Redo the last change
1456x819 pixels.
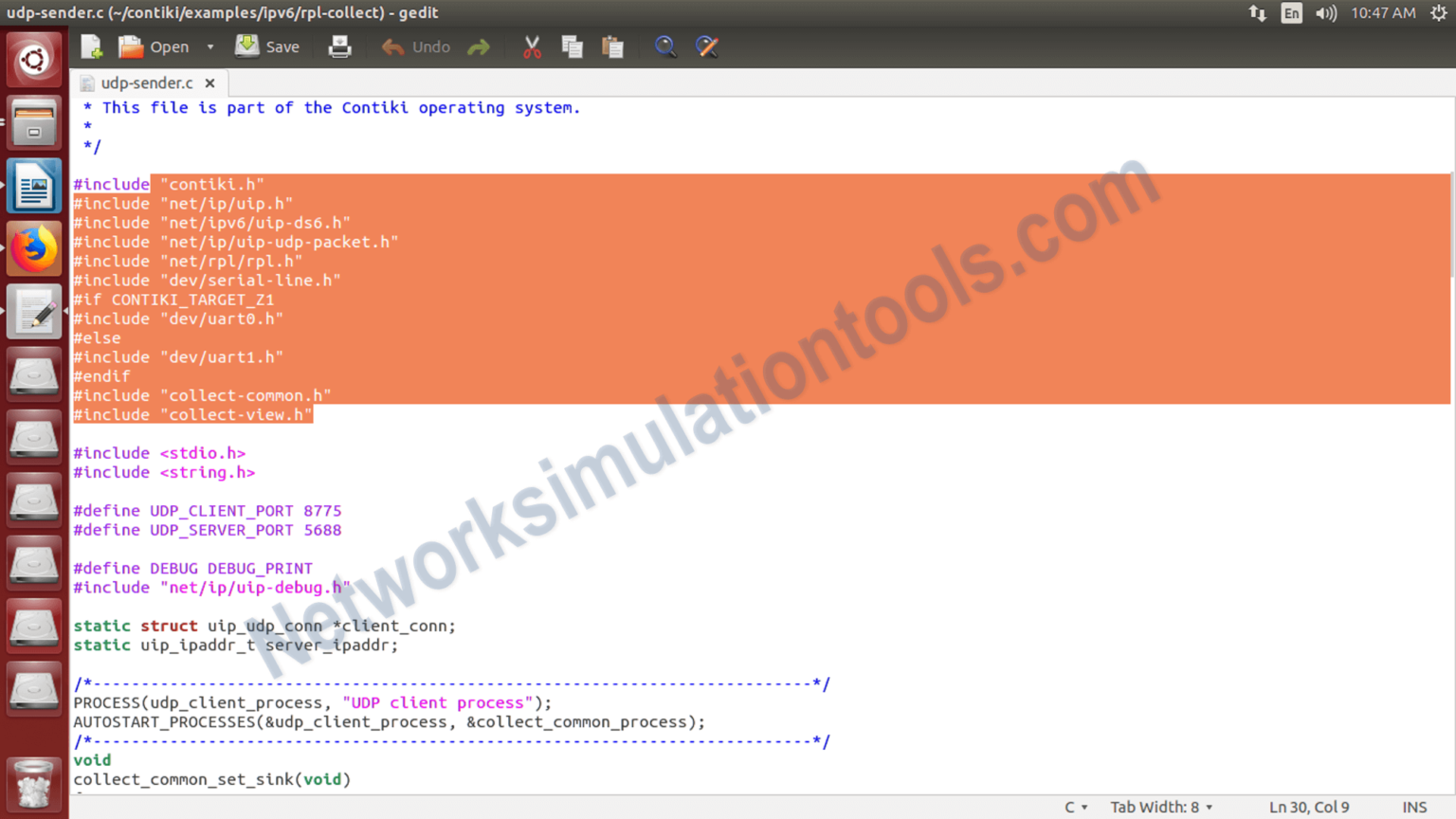click(x=479, y=45)
